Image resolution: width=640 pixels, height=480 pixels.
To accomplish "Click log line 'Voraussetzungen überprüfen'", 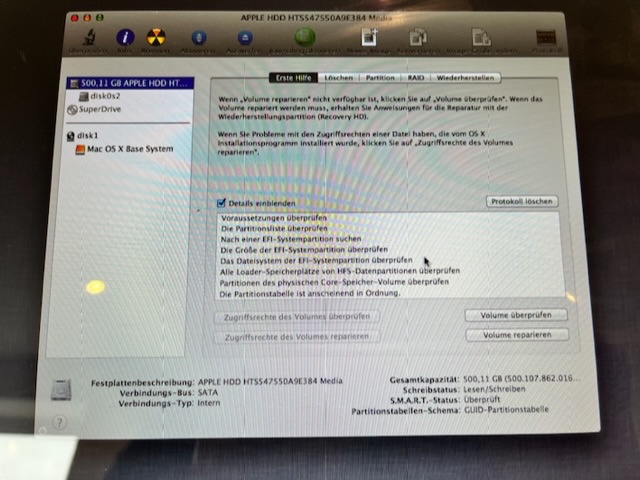I will (274, 218).
